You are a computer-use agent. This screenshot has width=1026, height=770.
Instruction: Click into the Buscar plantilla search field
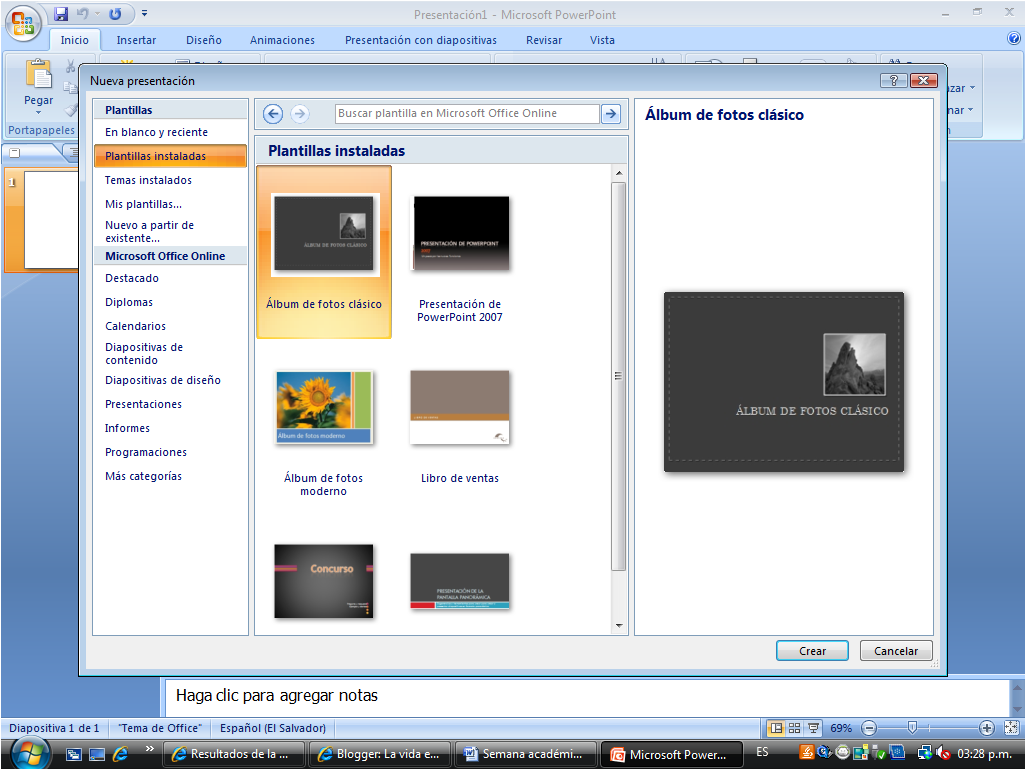tap(467, 114)
